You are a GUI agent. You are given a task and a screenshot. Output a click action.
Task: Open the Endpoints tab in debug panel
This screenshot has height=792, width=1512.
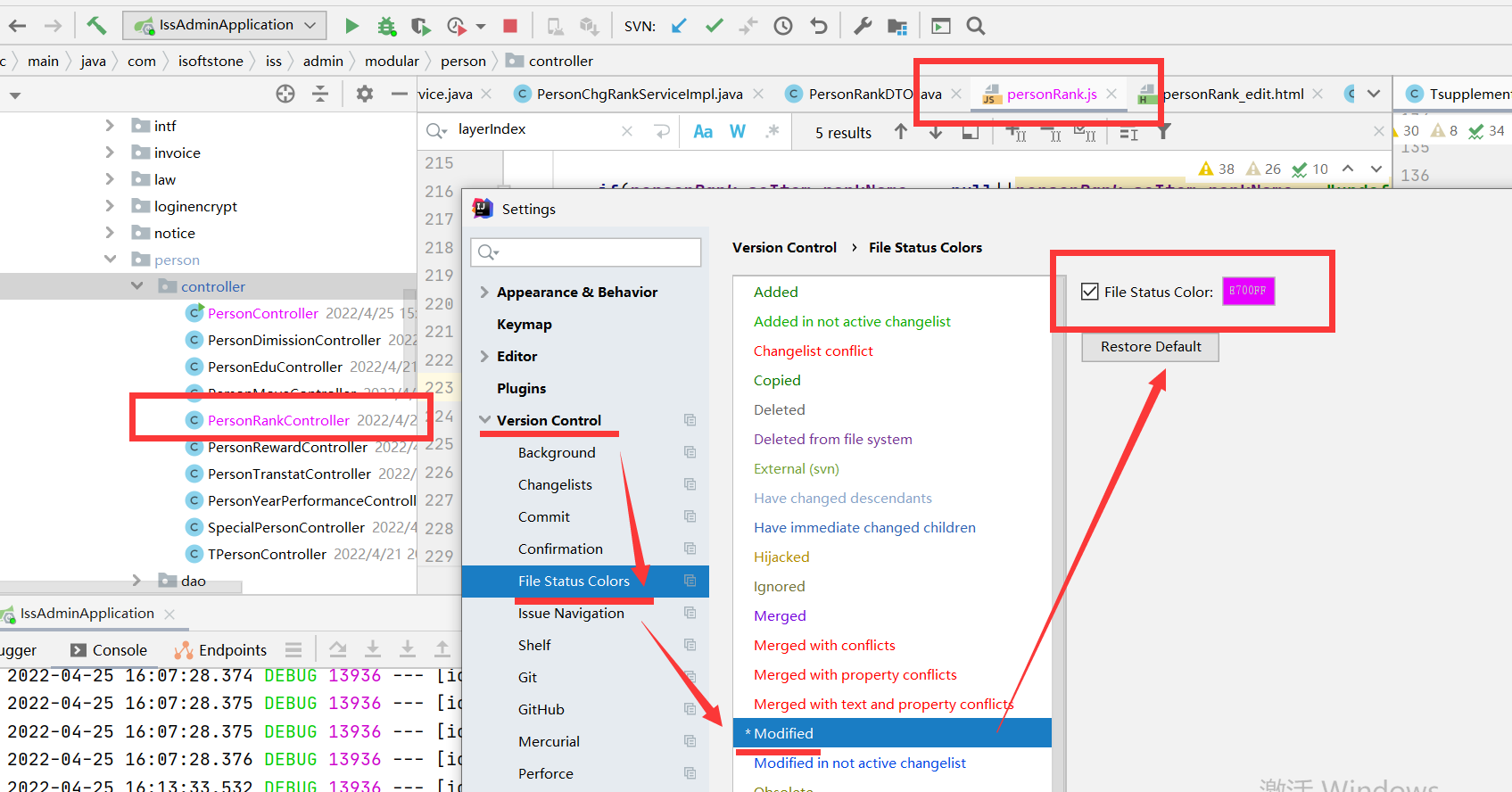pyautogui.click(x=221, y=650)
